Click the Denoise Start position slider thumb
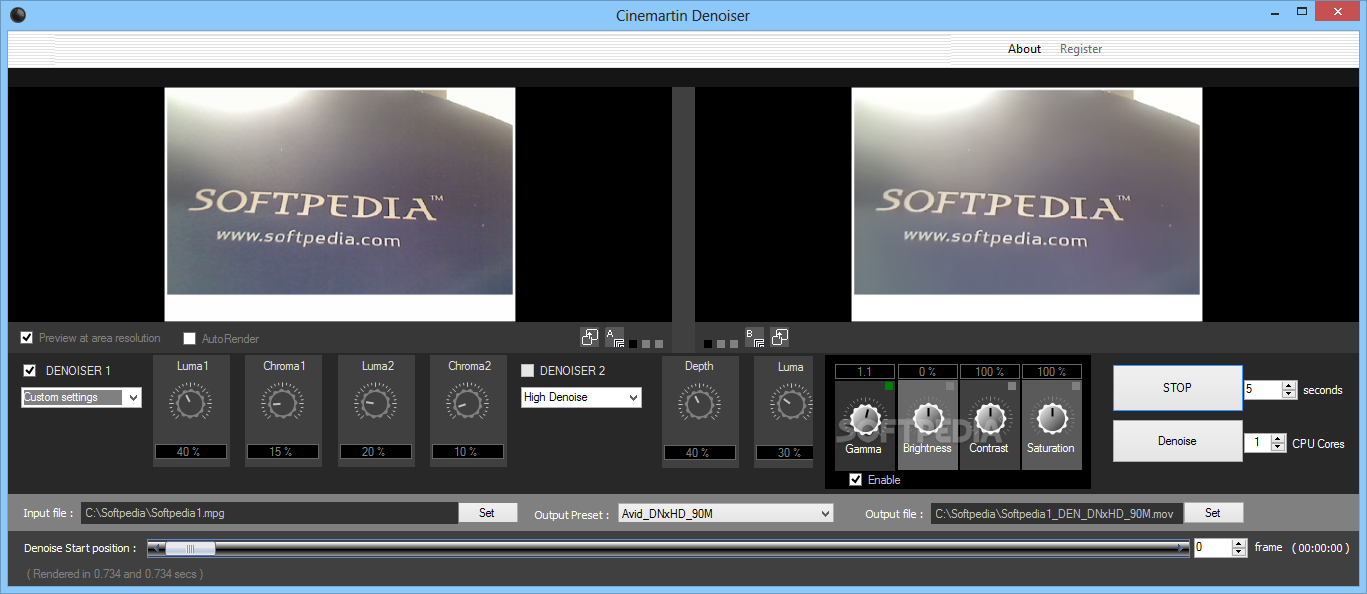 click(190, 548)
